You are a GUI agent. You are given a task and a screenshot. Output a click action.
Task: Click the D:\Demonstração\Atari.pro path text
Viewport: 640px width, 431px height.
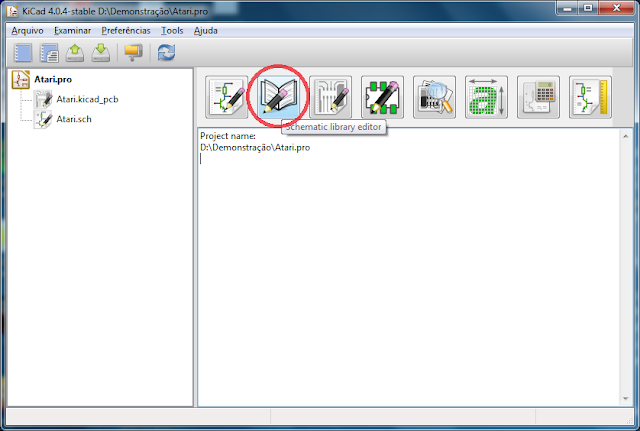click(x=255, y=147)
